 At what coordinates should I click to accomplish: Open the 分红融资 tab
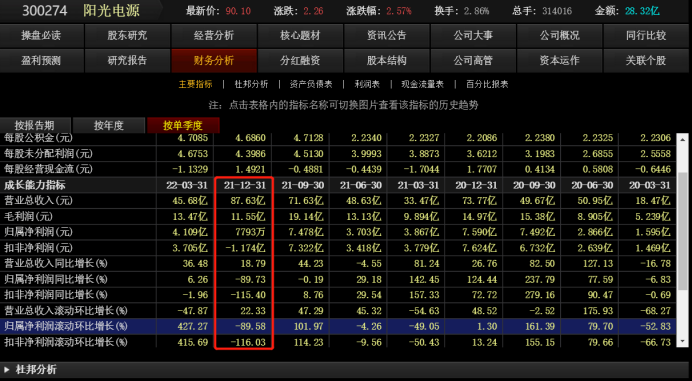pyautogui.click(x=300, y=60)
